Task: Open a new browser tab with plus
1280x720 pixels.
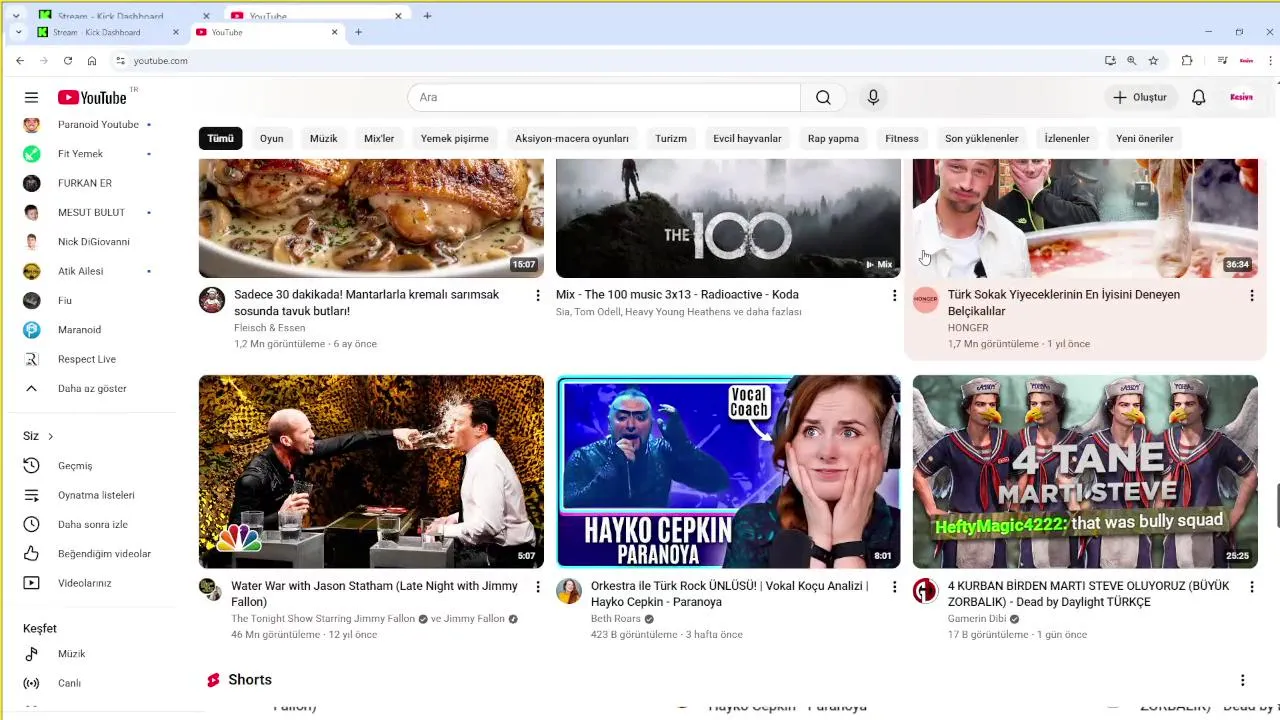Action: (358, 32)
